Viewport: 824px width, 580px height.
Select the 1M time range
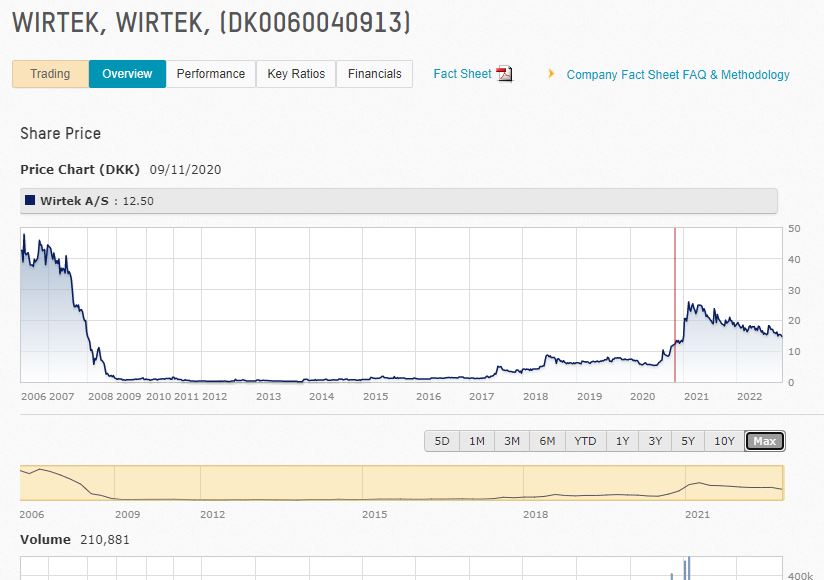(477, 441)
